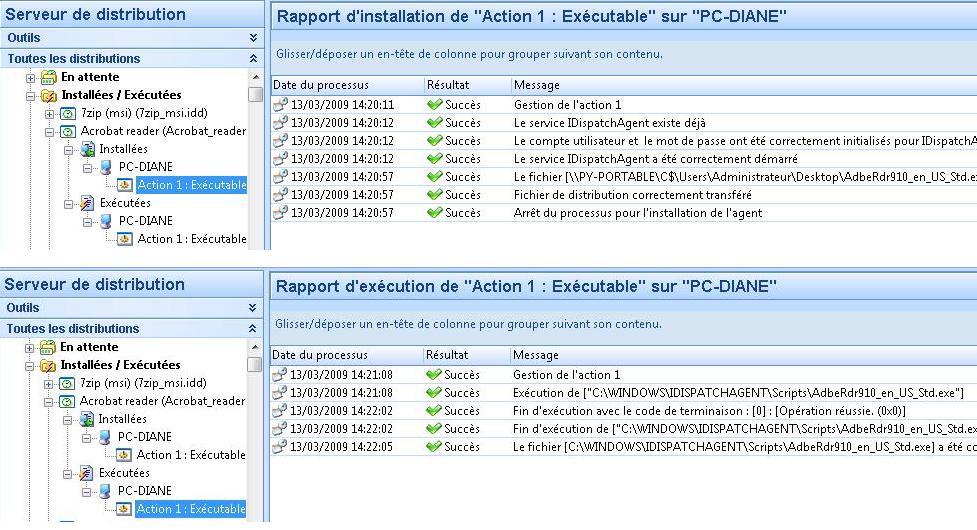977x530 pixels.
Task: Click the Installées / Exécutées folder icon in top tree
Action: (x=49, y=96)
